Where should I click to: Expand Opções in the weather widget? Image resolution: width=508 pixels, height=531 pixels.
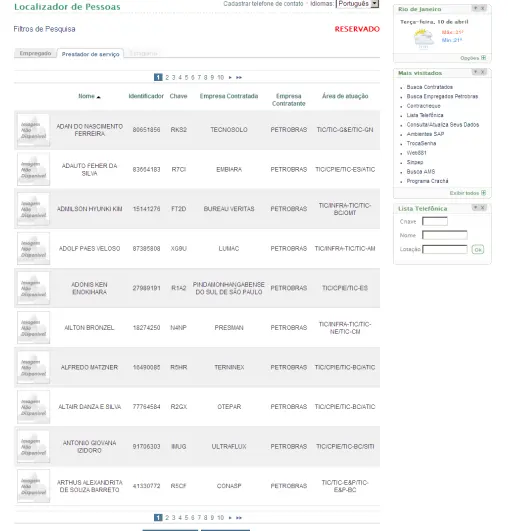coord(473,58)
